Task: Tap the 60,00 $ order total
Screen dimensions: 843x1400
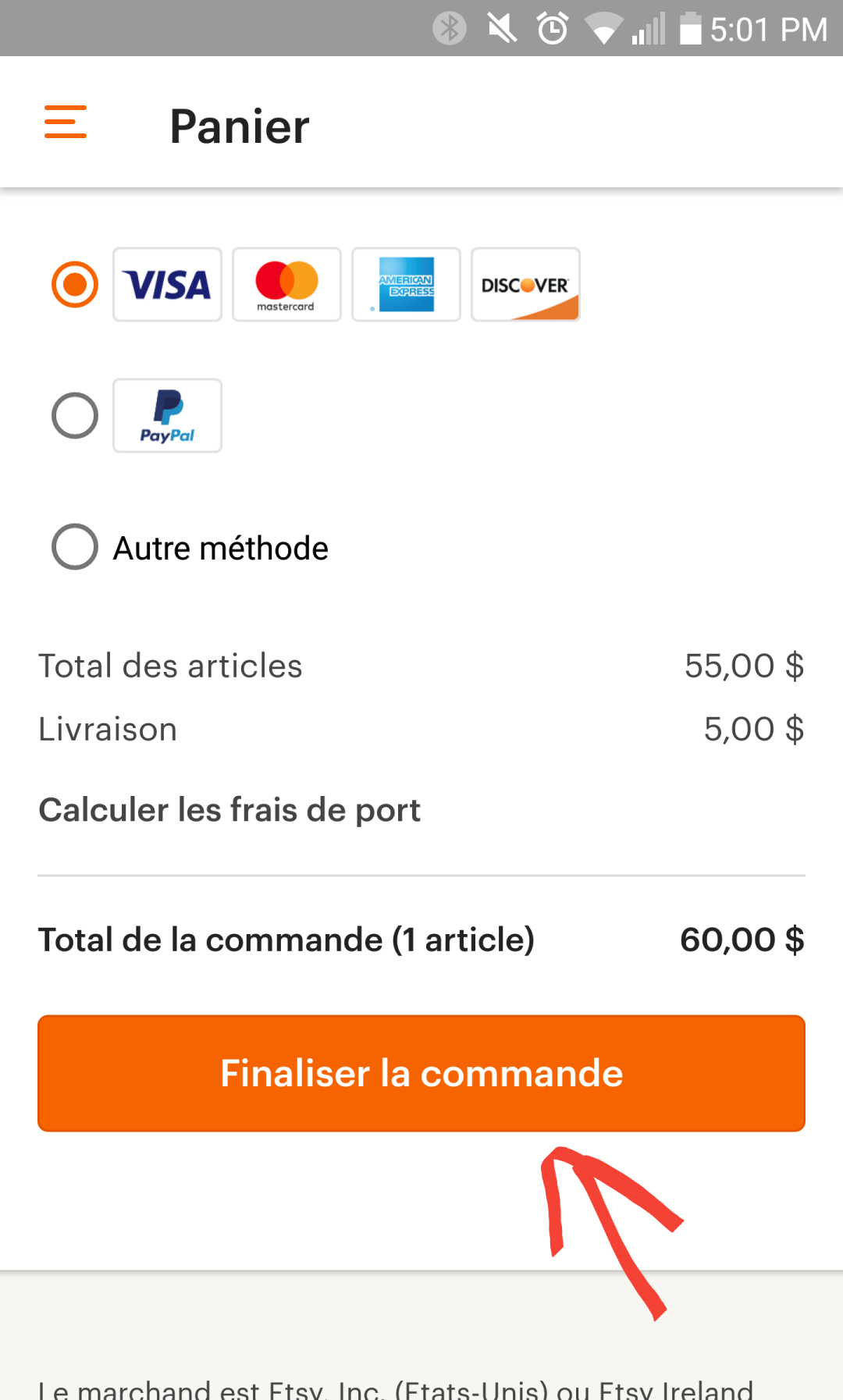Action: pyautogui.click(x=742, y=940)
